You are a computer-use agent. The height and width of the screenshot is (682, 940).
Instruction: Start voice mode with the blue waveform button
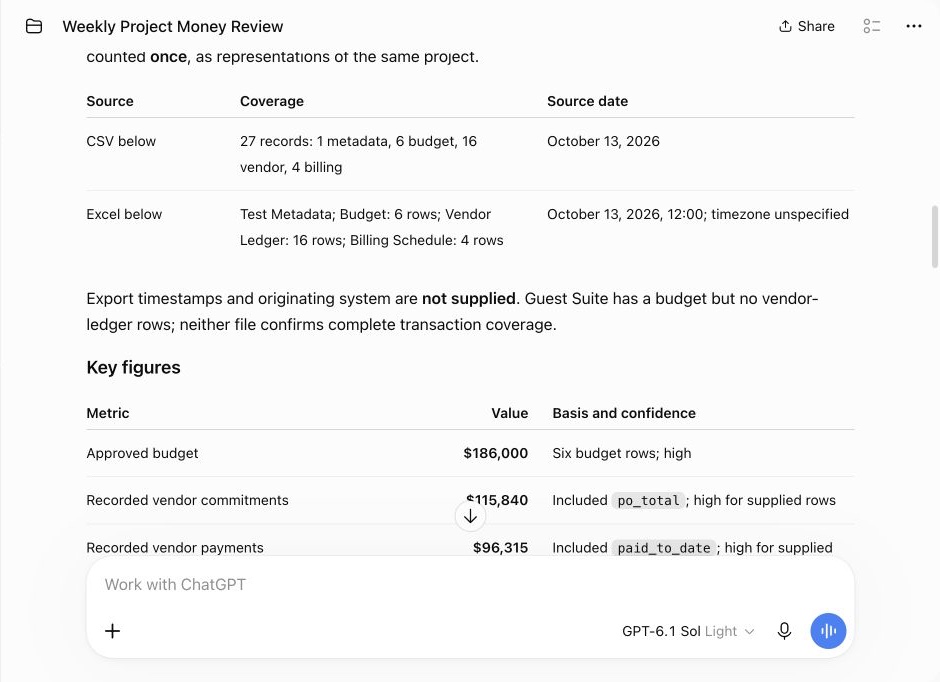click(828, 631)
